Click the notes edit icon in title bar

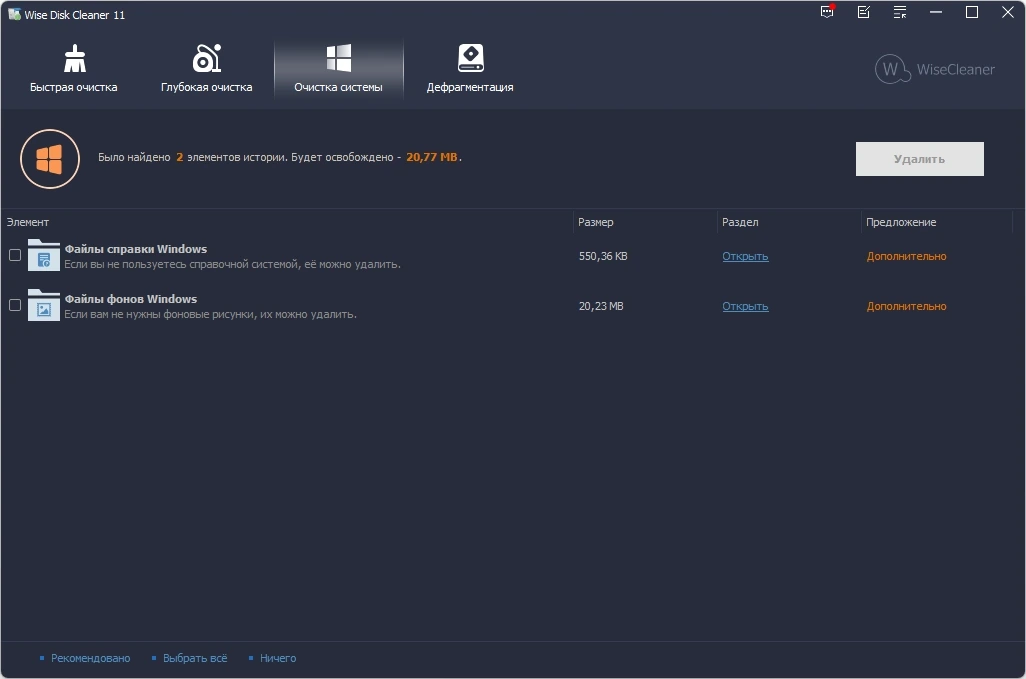(864, 12)
